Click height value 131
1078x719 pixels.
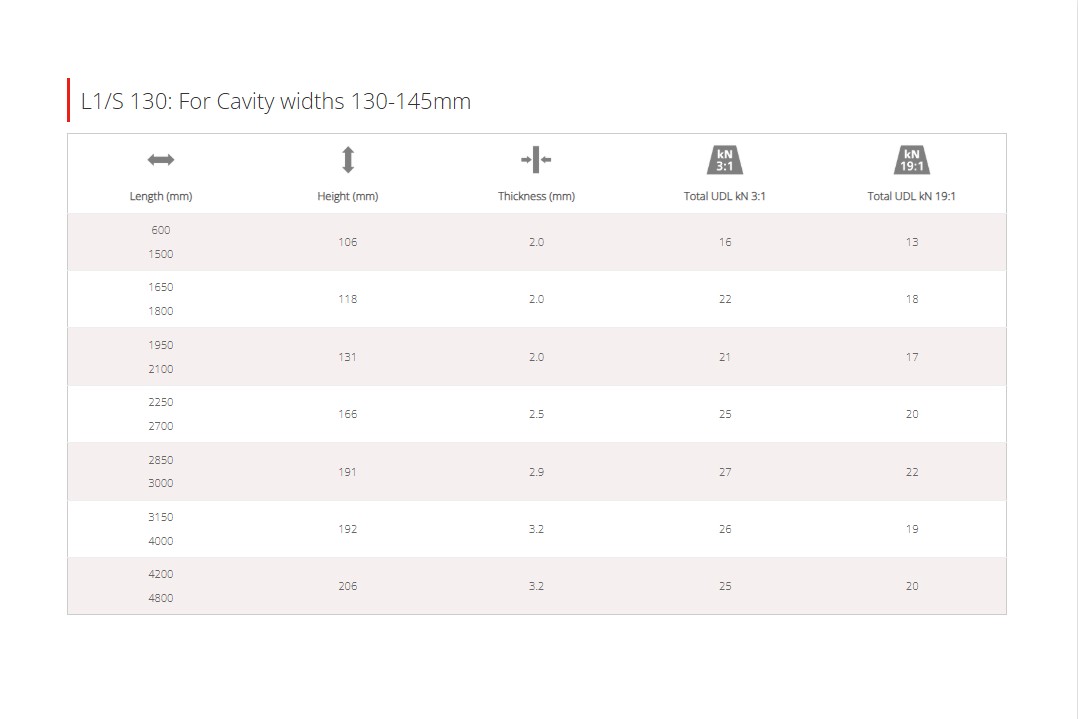point(348,357)
